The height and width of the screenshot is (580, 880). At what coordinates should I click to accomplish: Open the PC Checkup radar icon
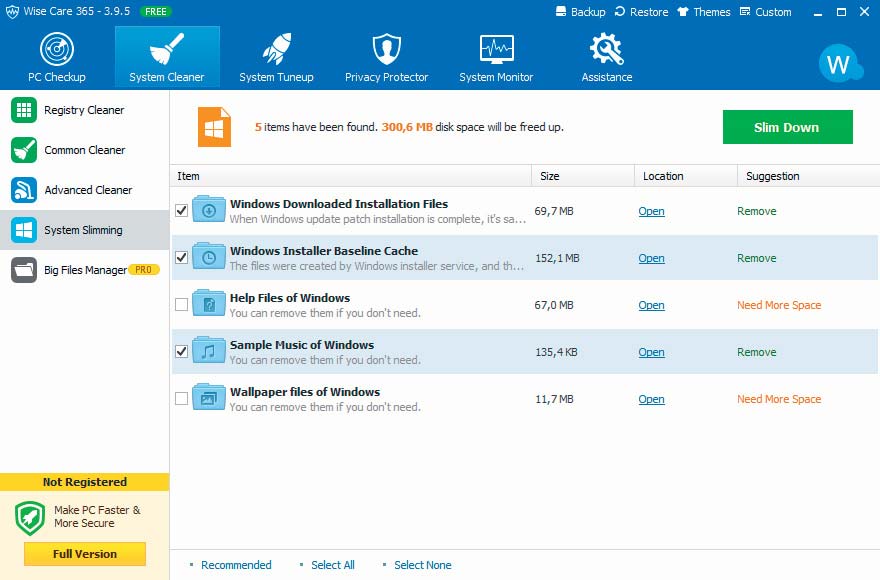pos(57,49)
